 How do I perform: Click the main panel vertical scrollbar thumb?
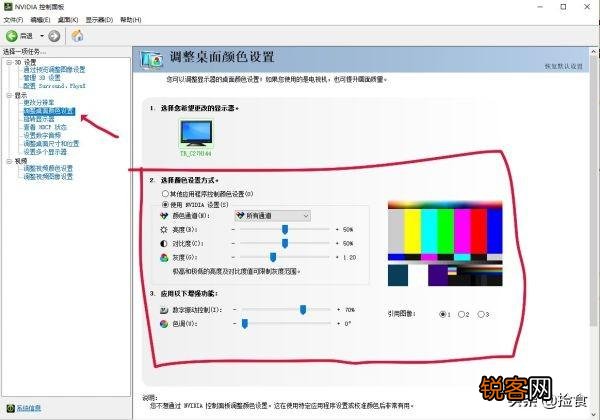click(x=594, y=191)
